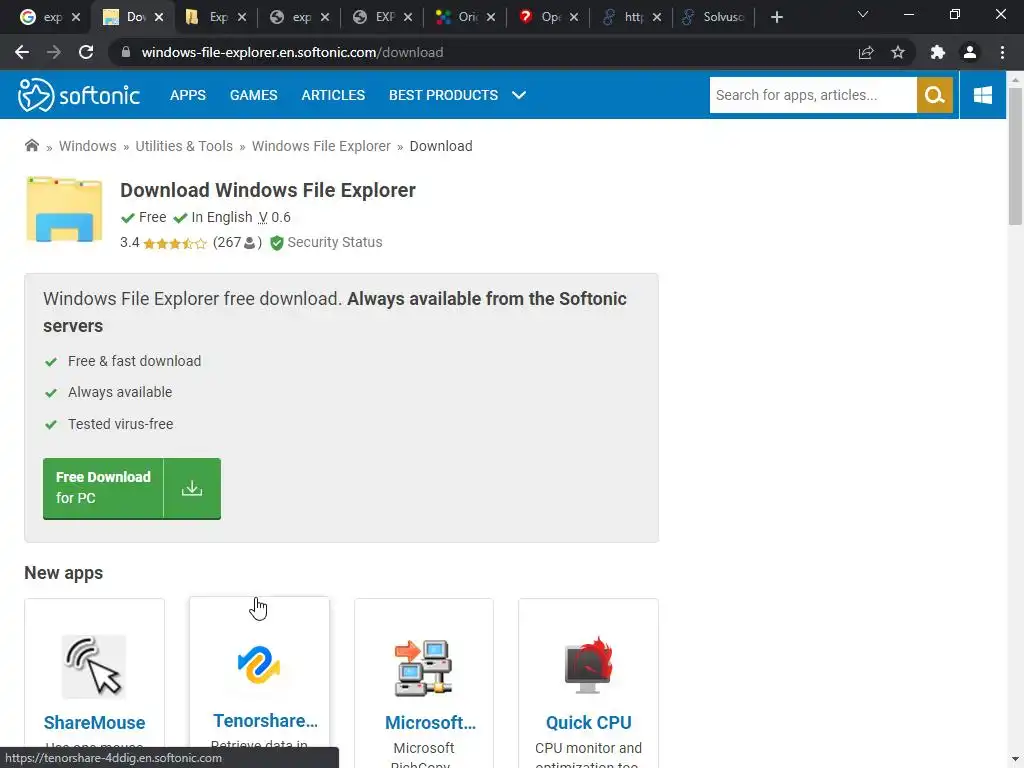The width and height of the screenshot is (1024, 768).
Task: Open BEST PRODUCTS menu
Action: pyautogui.click(x=443, y=95)
